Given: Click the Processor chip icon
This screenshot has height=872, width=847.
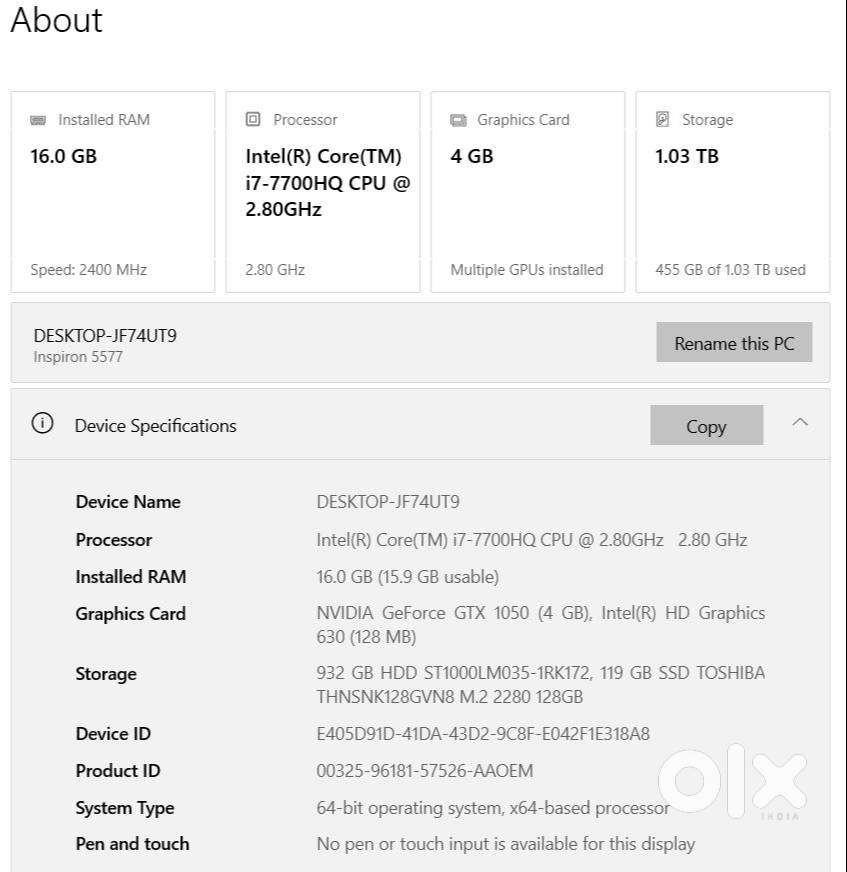Looking at the screenshot, I should pyautogui.click(x=253, y=119).
